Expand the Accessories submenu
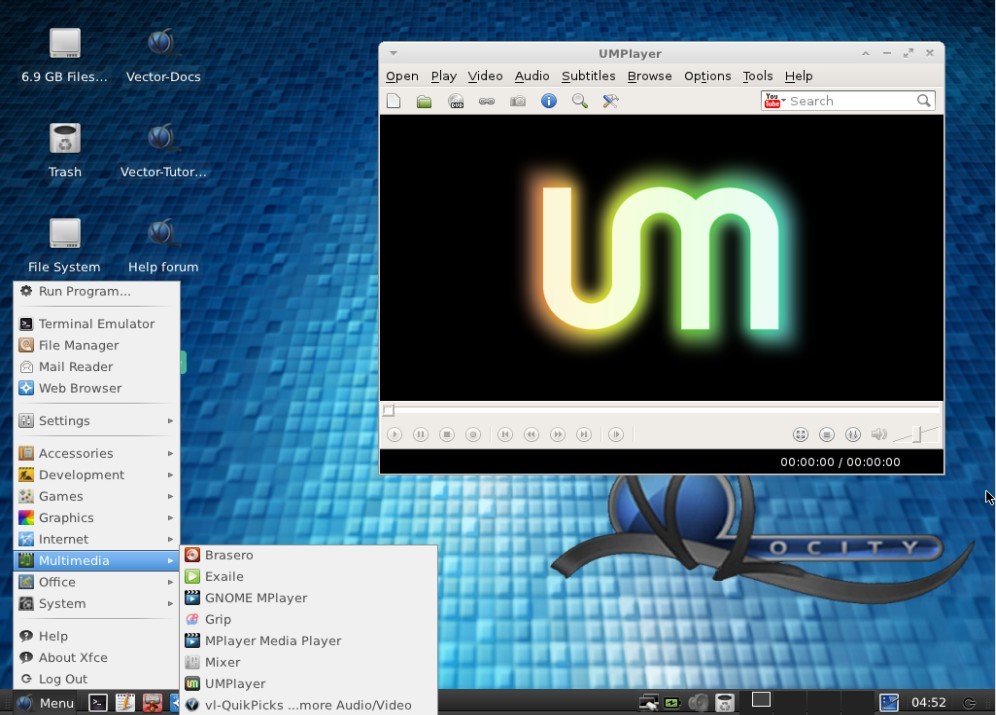This screenshot has width=996, height=715. click(97, 453)
